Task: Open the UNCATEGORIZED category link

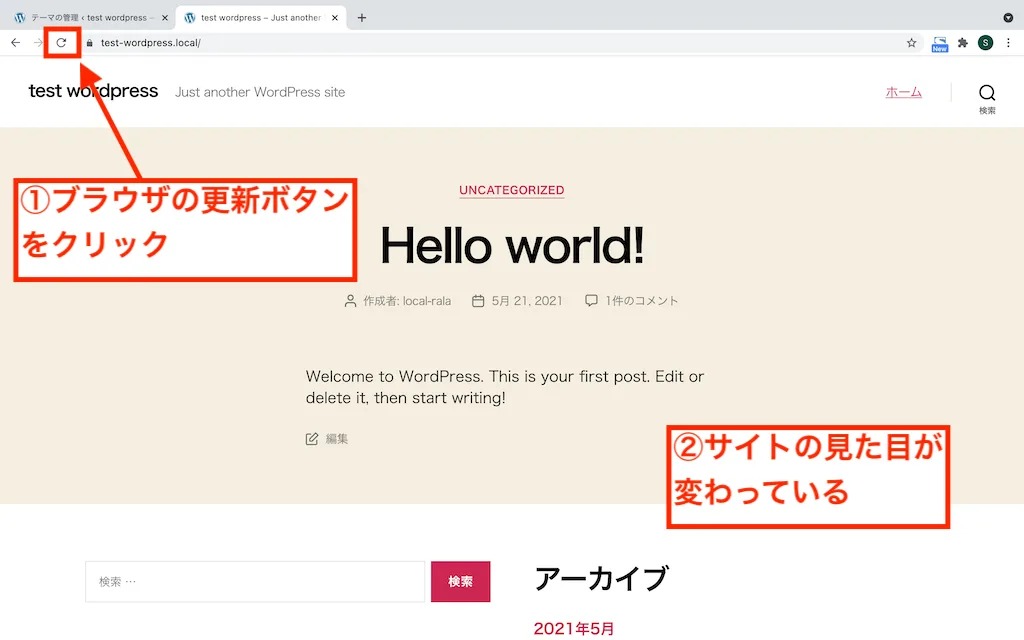Action: pos(511,190)
